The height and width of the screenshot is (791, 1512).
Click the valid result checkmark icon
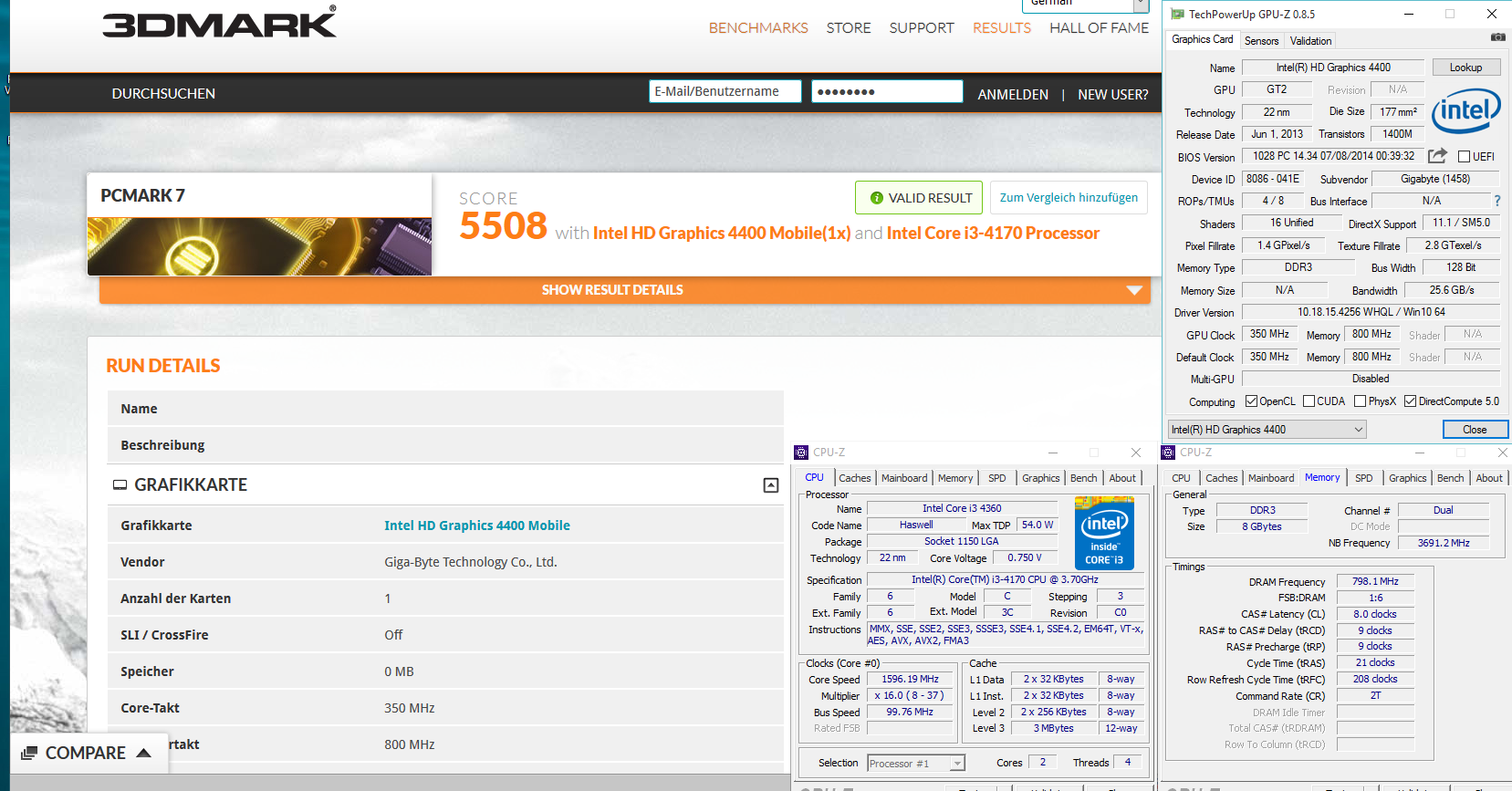pyautogui.click(x=877, y=198)
